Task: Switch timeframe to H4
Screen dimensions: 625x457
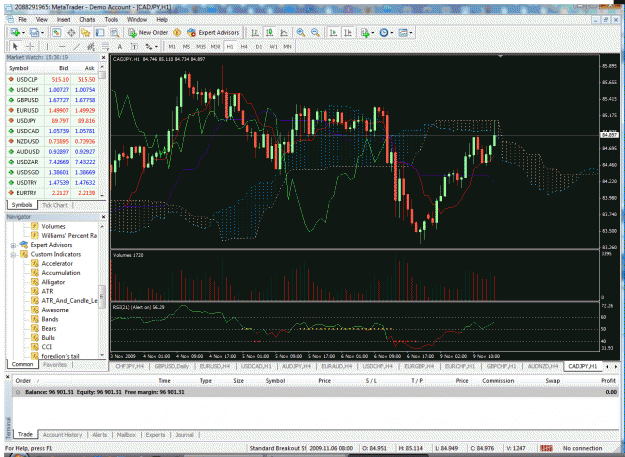Action: (244, 47)
